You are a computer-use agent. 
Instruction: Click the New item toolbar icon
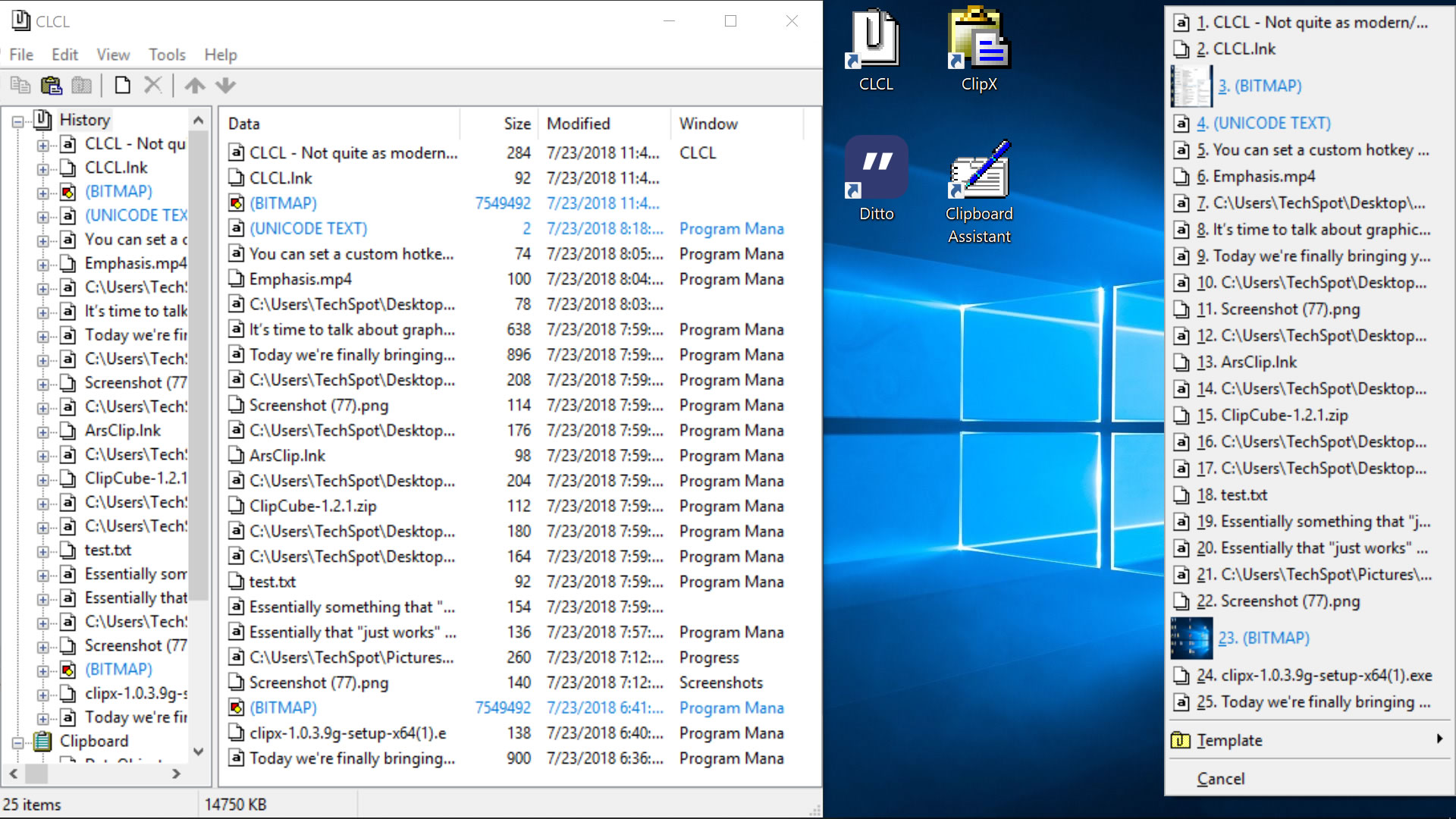[x=122, y=85]
